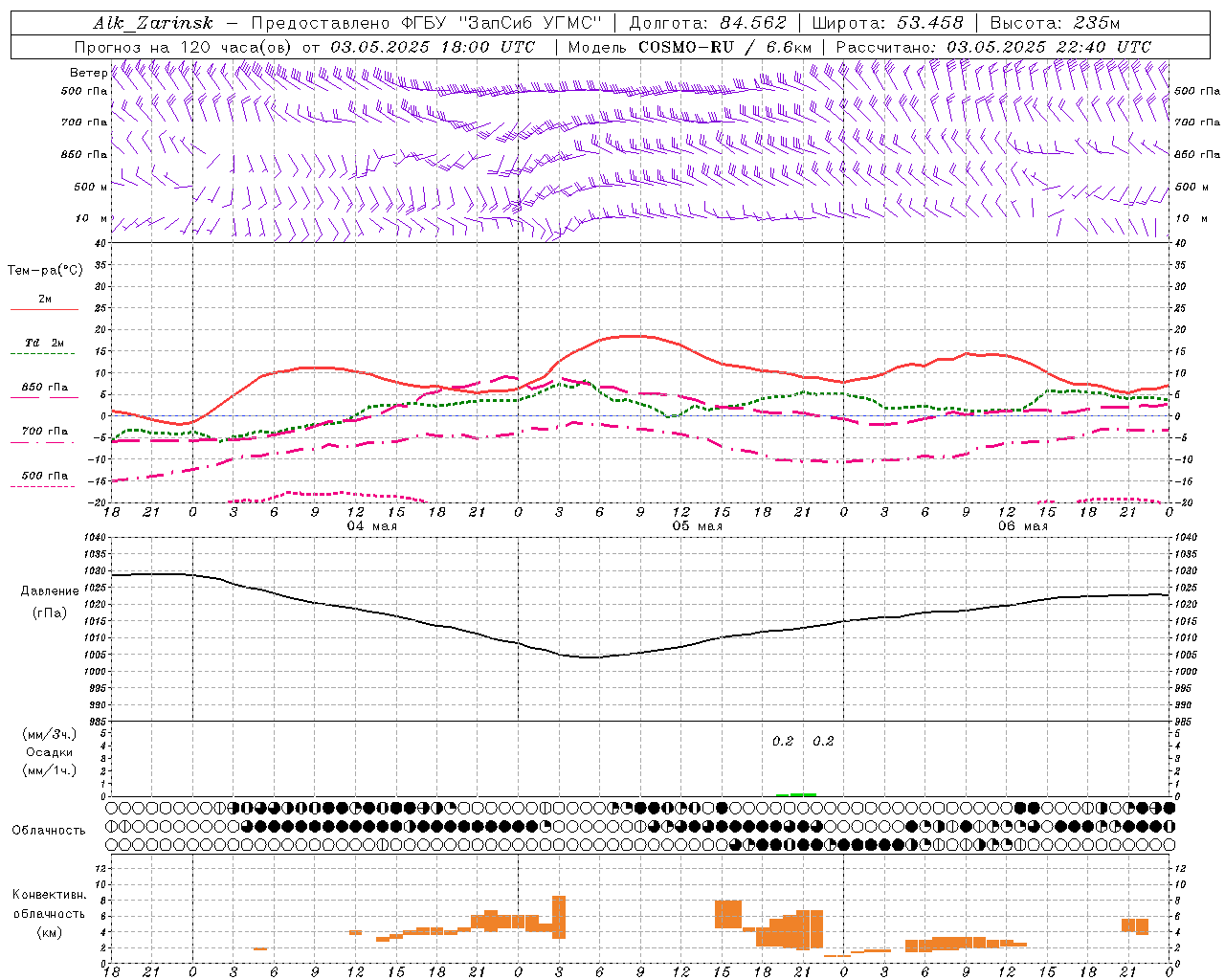Select the "Облачность" cloudiness label
Viewport: 1225px width, 980px height.
(x=49, y=830)
